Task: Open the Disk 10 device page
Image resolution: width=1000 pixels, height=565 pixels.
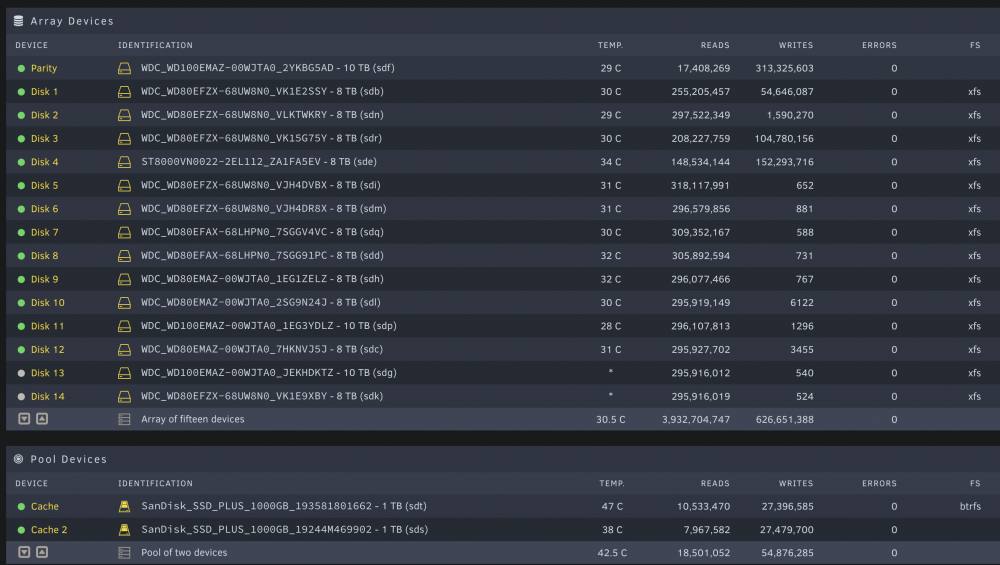Action: click(48, 303)
